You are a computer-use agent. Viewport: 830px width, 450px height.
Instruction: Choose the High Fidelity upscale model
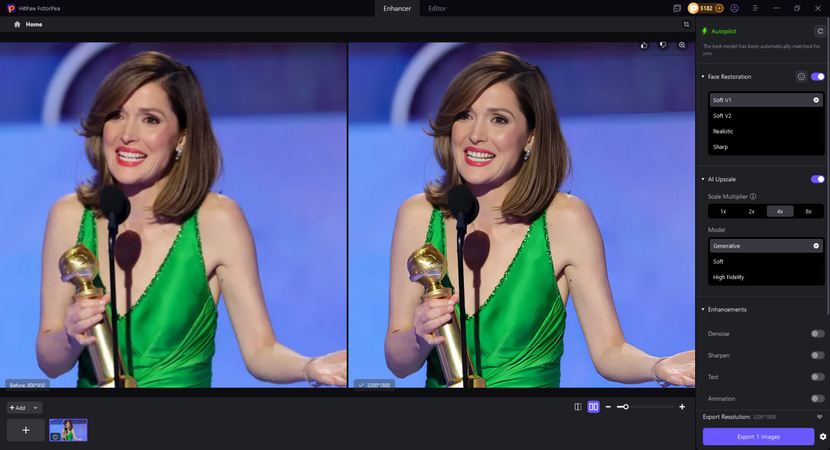(766, 277)
